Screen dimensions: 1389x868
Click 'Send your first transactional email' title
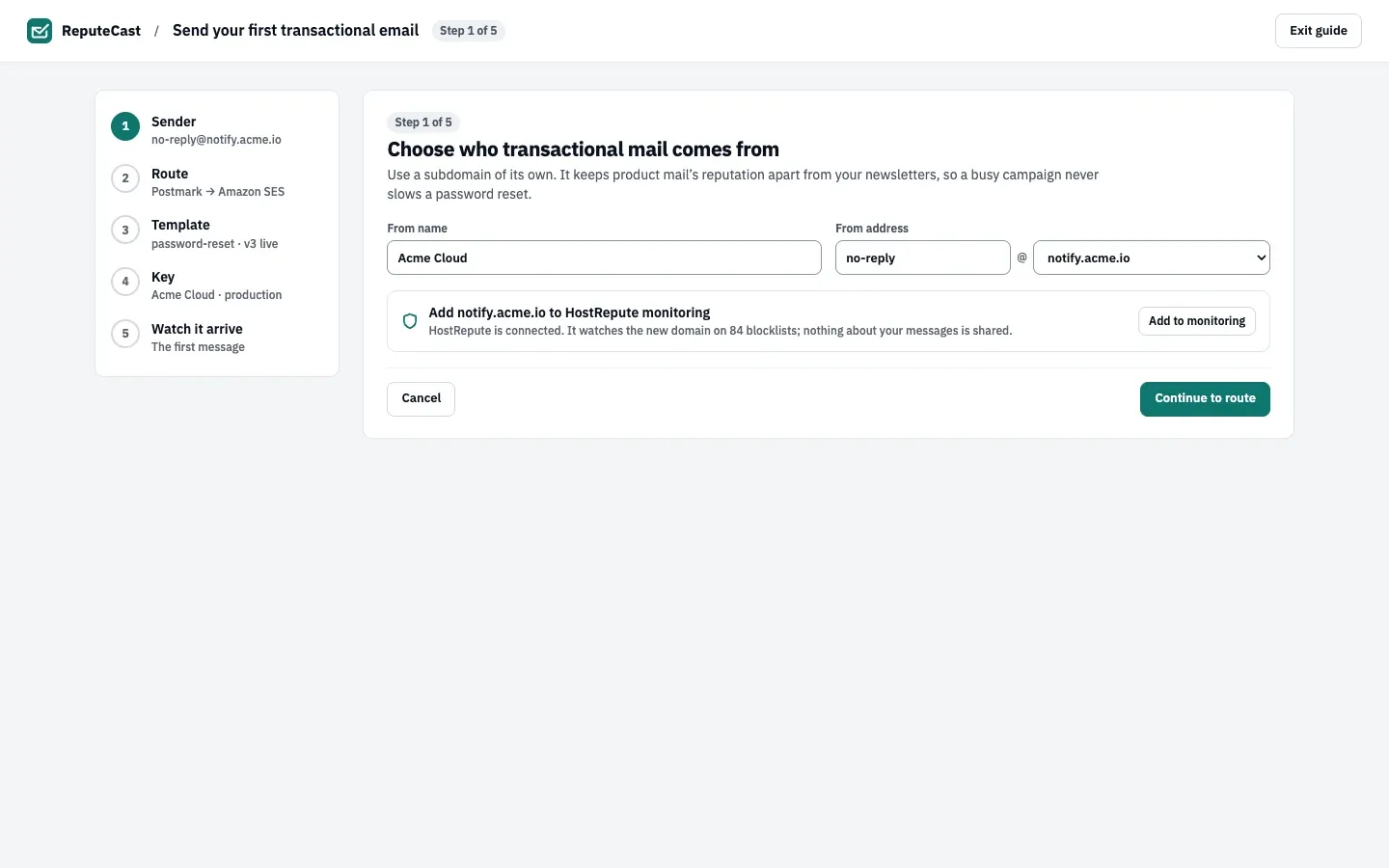click(x=295, y=30)
